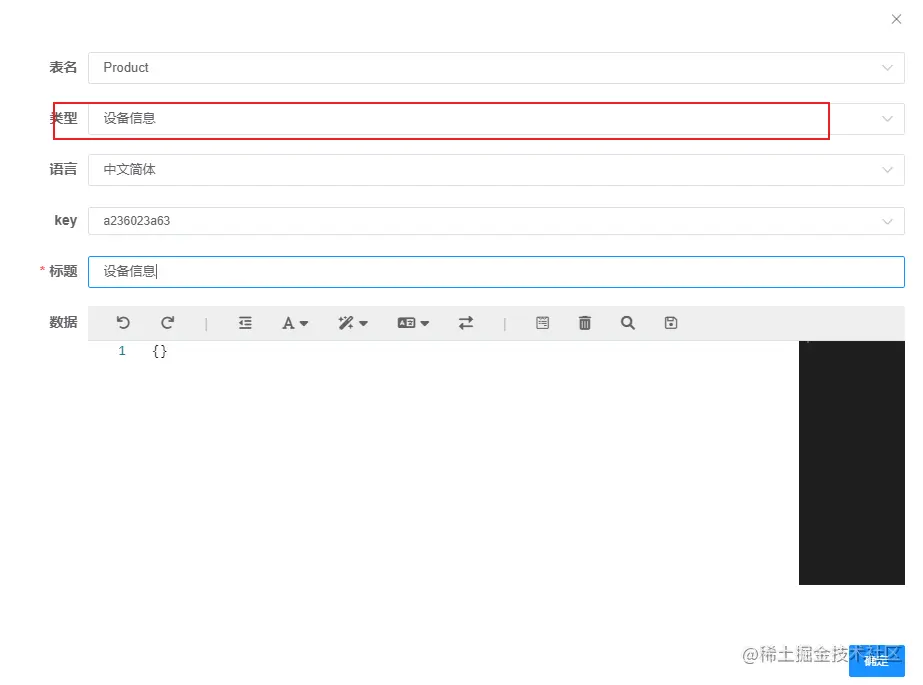This screenshot has height=685, width=923.
Task: Click the dark minimap panel of editor
Action: pos(852,463)
